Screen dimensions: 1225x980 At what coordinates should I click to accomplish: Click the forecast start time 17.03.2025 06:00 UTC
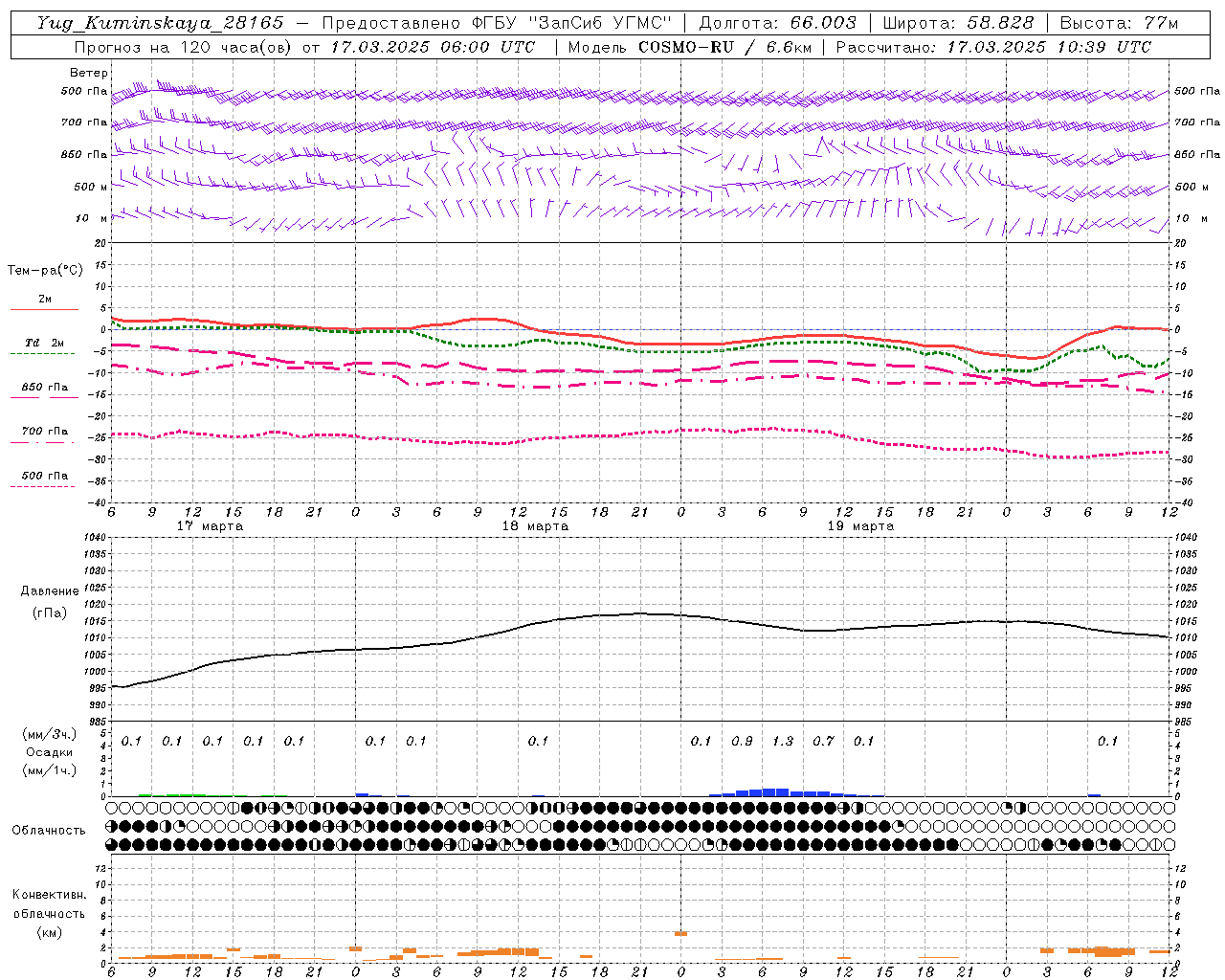click(x=433, y=47)
